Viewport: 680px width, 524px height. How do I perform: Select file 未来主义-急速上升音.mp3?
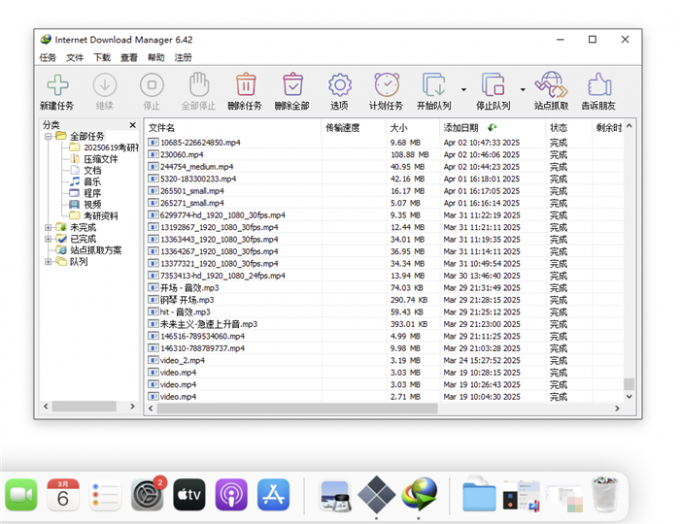coord(209,324)
